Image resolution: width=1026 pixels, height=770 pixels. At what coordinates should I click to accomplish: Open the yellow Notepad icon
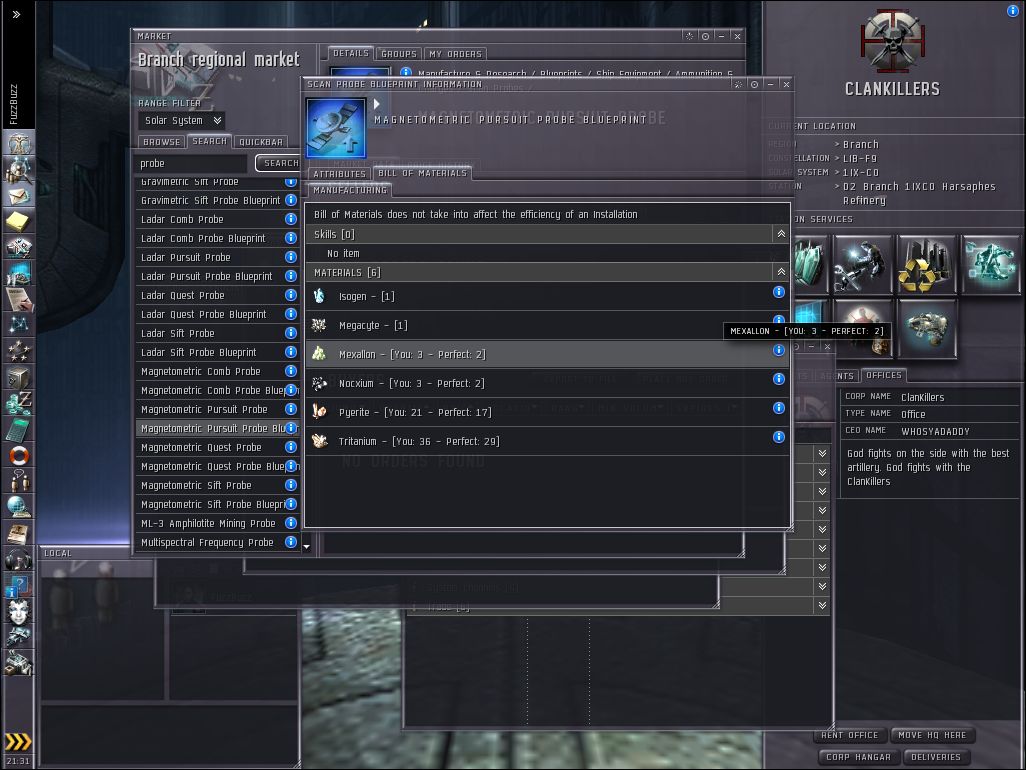[18, 222]
